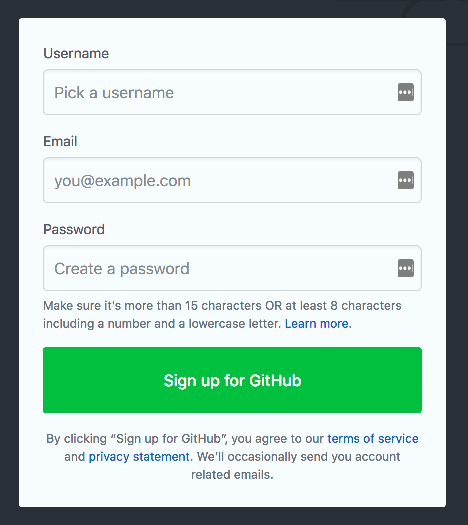This screenshot has width=468, height=525.
Task: Click the Sign up for GitHub button
Action: click(x=232, y=380)
